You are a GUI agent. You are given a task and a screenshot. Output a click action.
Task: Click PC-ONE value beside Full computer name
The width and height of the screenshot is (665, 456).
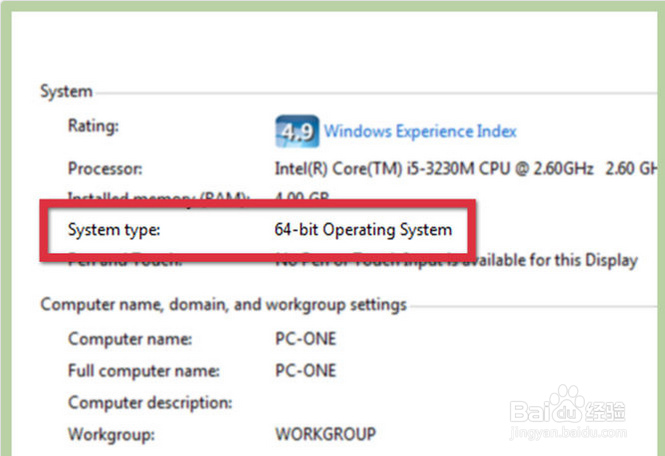306,371
